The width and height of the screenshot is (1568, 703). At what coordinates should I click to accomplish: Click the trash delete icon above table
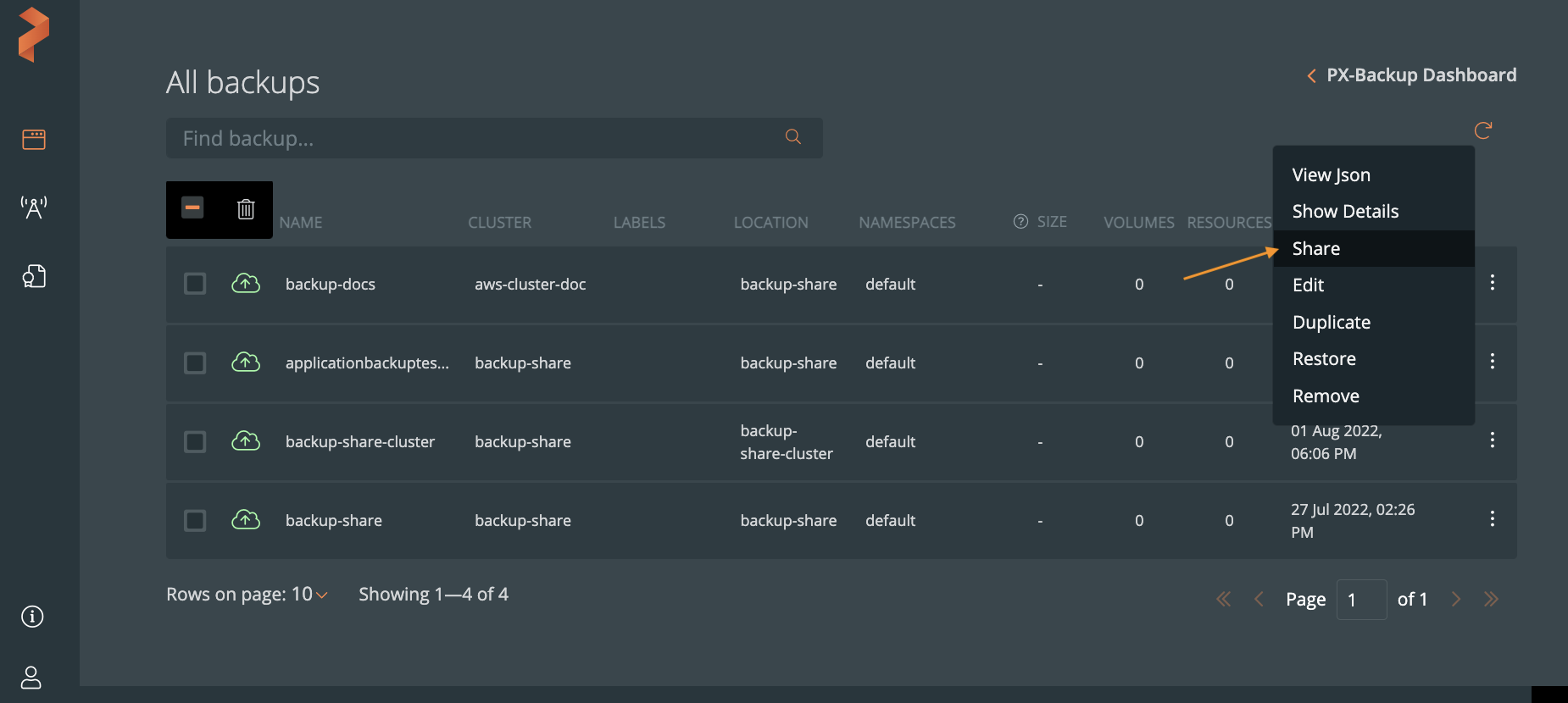click(x=246, y=209)
